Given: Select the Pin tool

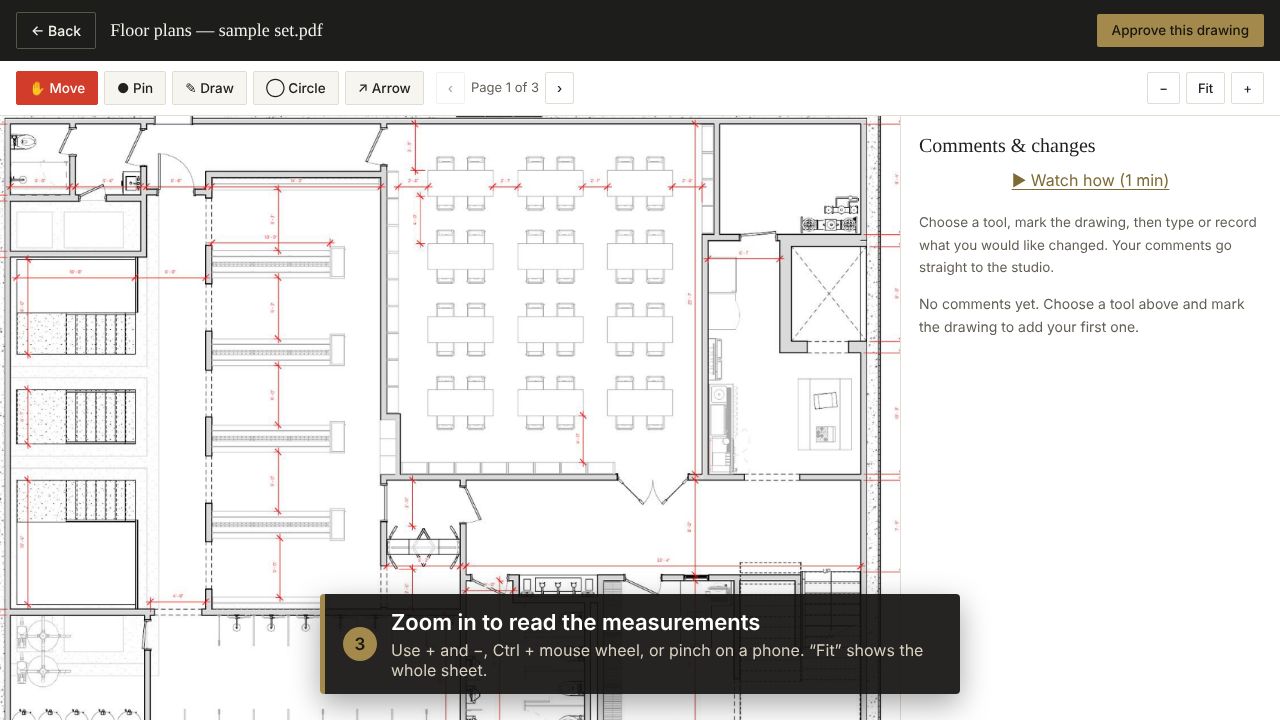Looking at the screenshot, I should point(135,88).
